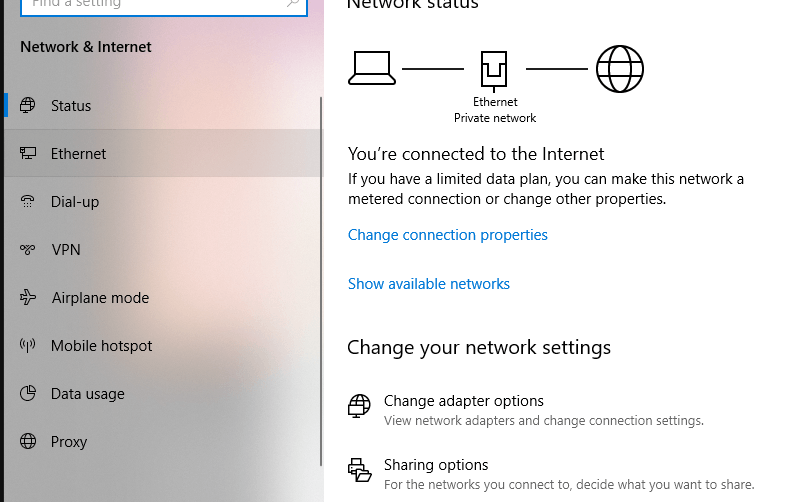Screen dimensions: 795x502
Task: Click the Ethernet monitor icon in sidebar
Action: tap(28, 153)
